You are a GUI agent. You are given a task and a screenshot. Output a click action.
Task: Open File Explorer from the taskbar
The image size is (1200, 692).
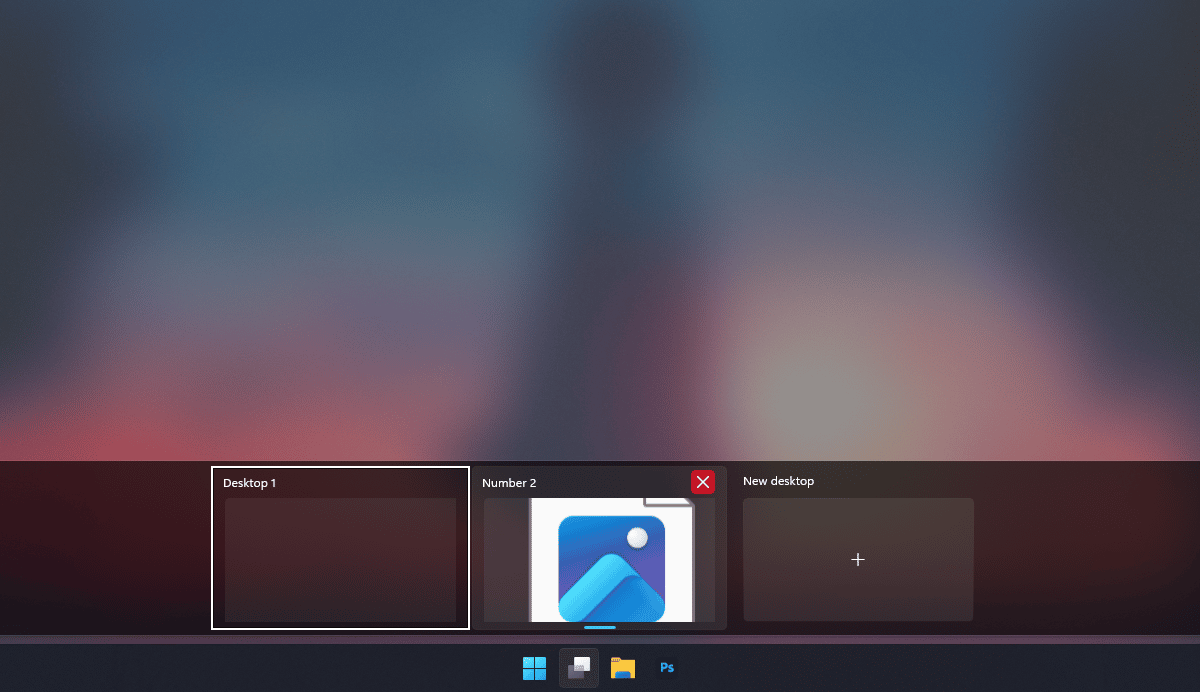coord(623,668)
